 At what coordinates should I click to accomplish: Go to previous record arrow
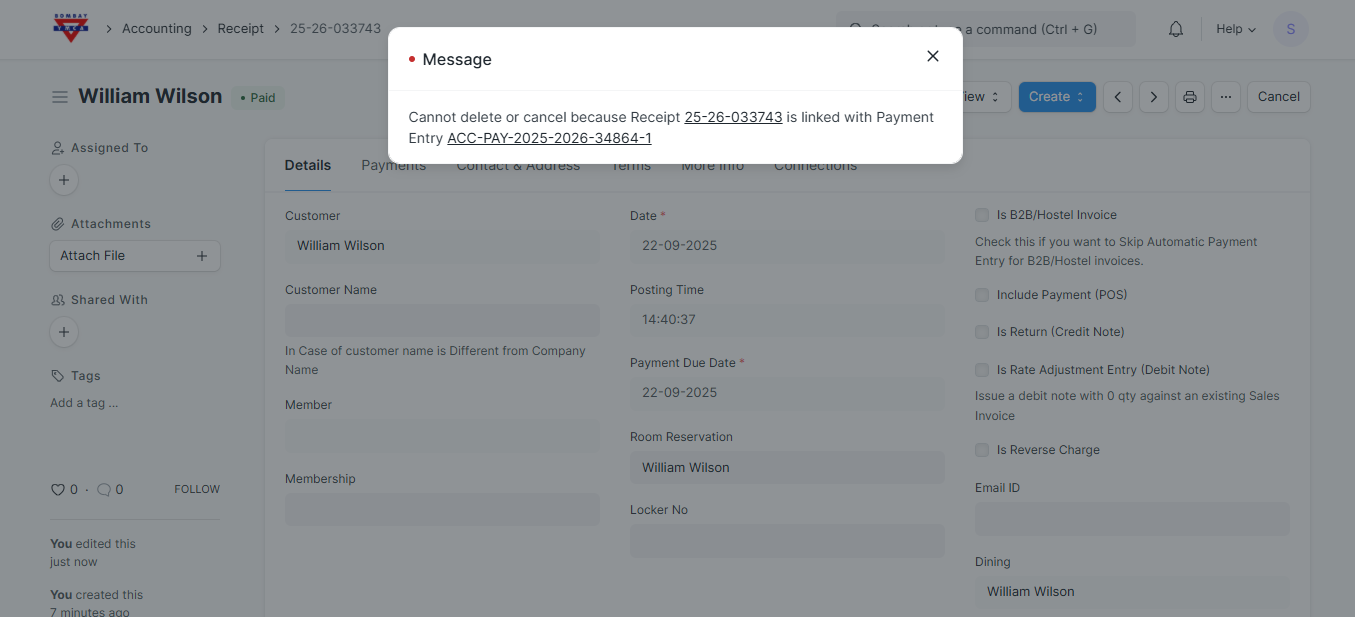click(x=1118, y=97)
